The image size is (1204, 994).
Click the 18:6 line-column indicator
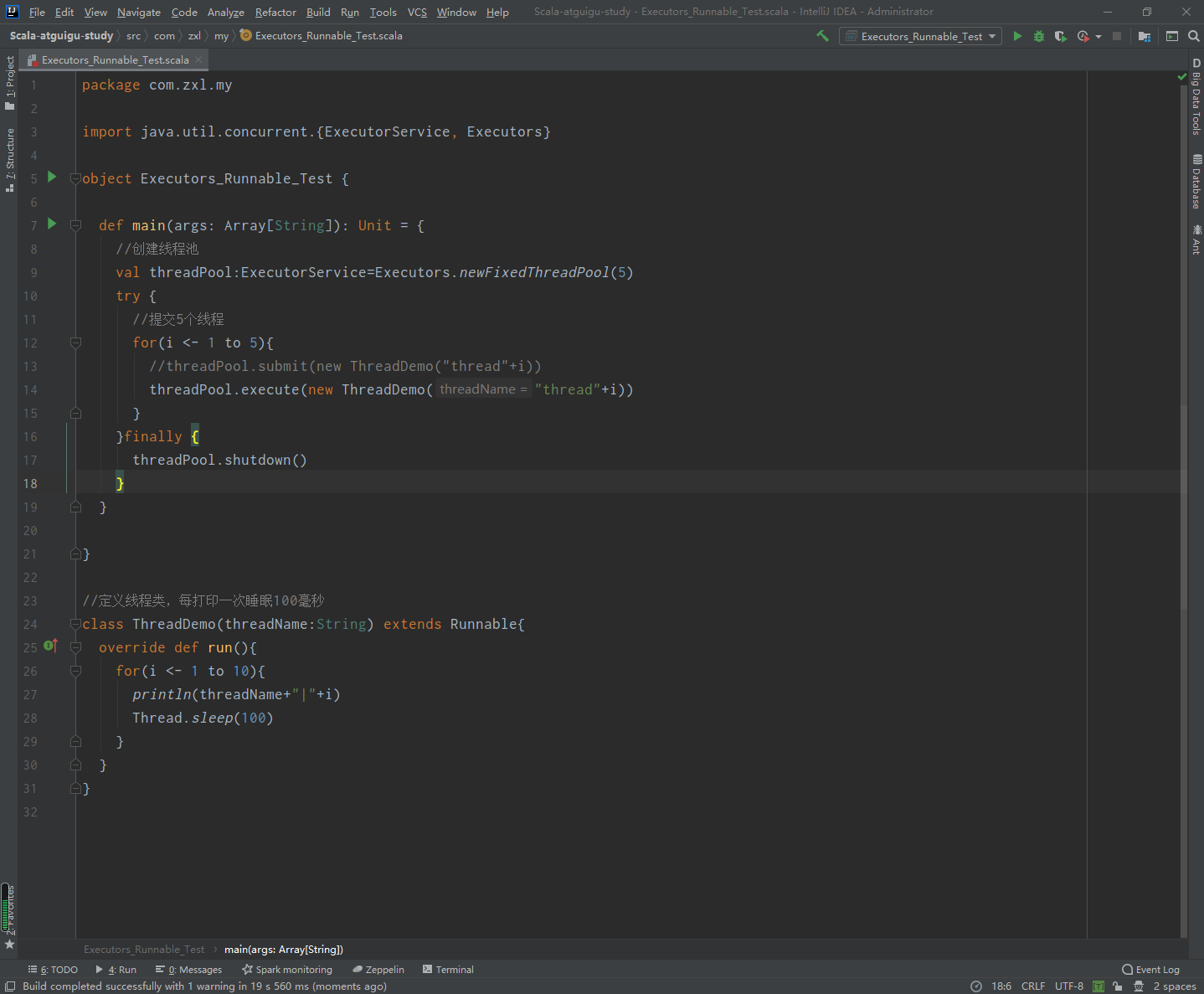1001,986
